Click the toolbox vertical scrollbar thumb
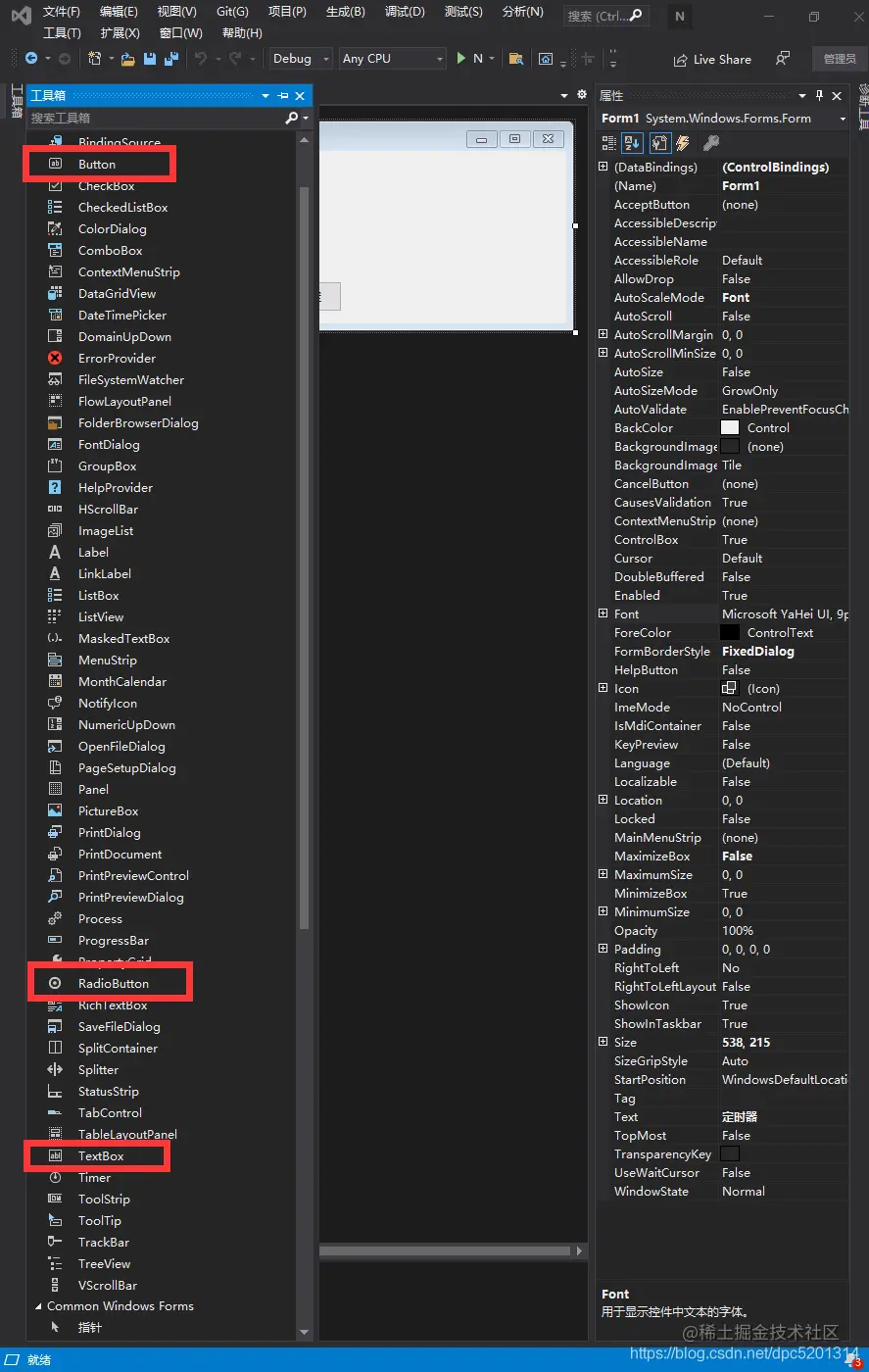The image size is (869, 1372). [304, 559]
